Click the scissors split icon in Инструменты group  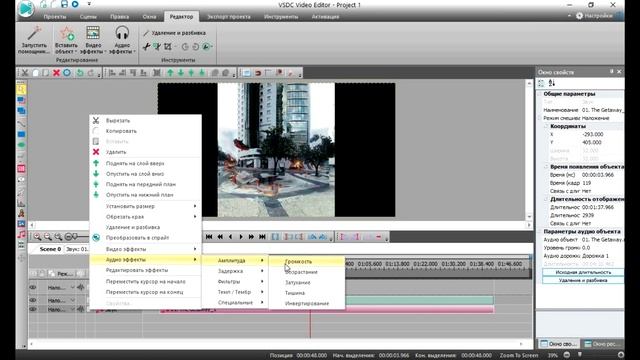[x=146, y=47]
